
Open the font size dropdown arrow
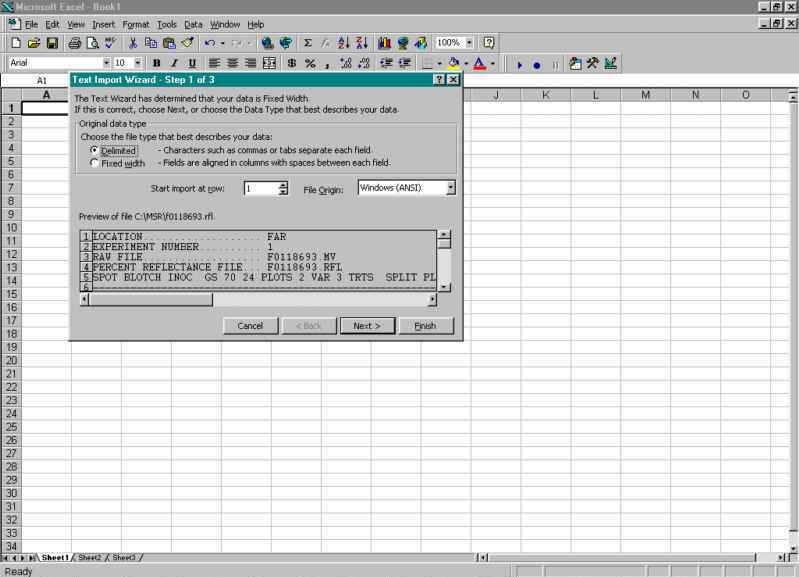pyautogui.click(x=138, y=63)
